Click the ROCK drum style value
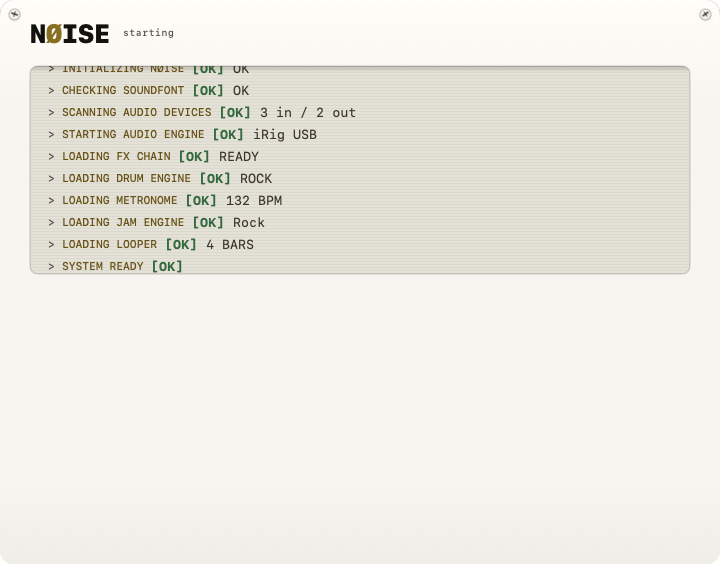This screenshot has height=564, width=720. pos(256,179)
